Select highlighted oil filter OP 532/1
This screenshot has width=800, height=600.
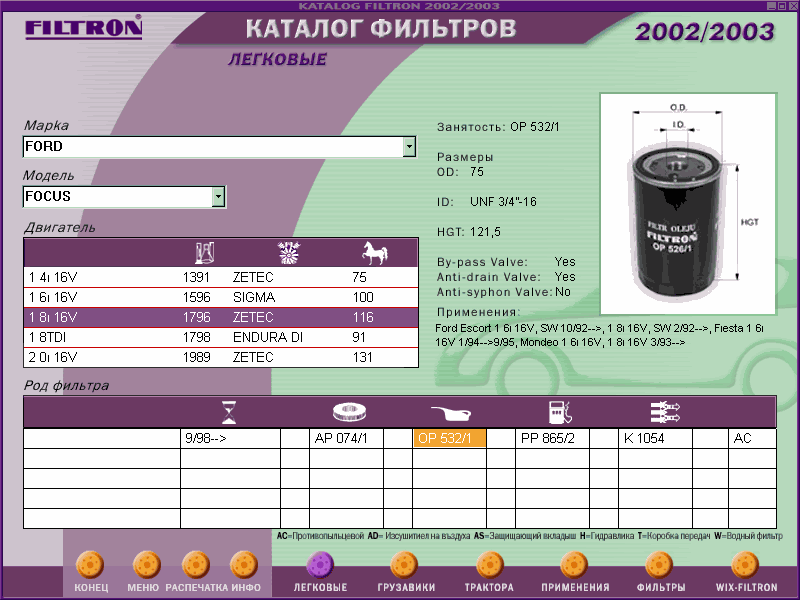pos(449,438)
